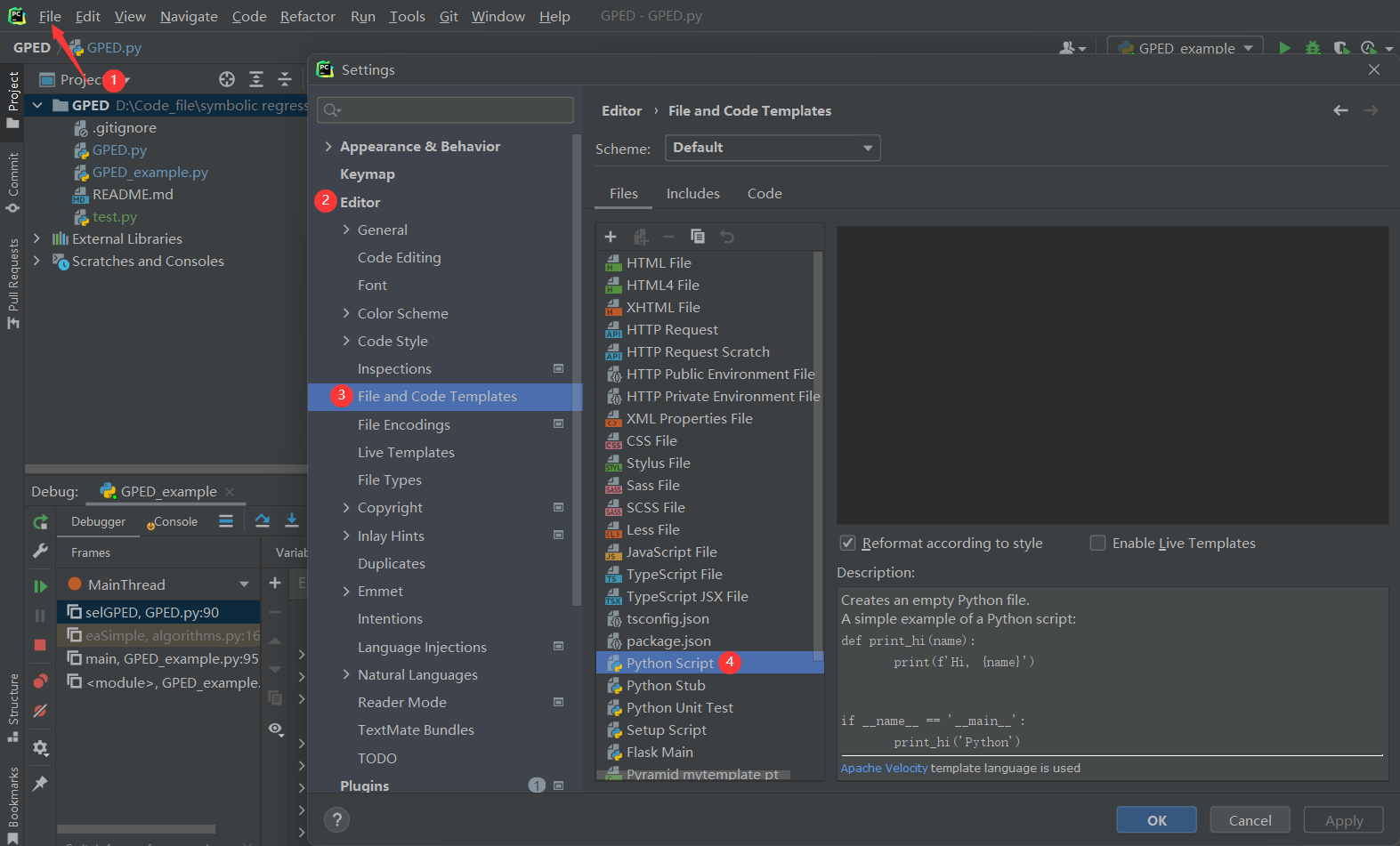Click the expand all icon in Project panel
Viewport: 1400px width, 846px height.
point(256,79)
